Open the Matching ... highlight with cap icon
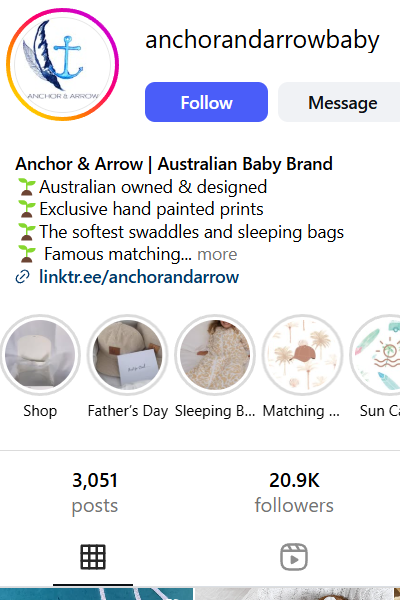This screenshot has height=600, width=400. [x=302, y=355]
